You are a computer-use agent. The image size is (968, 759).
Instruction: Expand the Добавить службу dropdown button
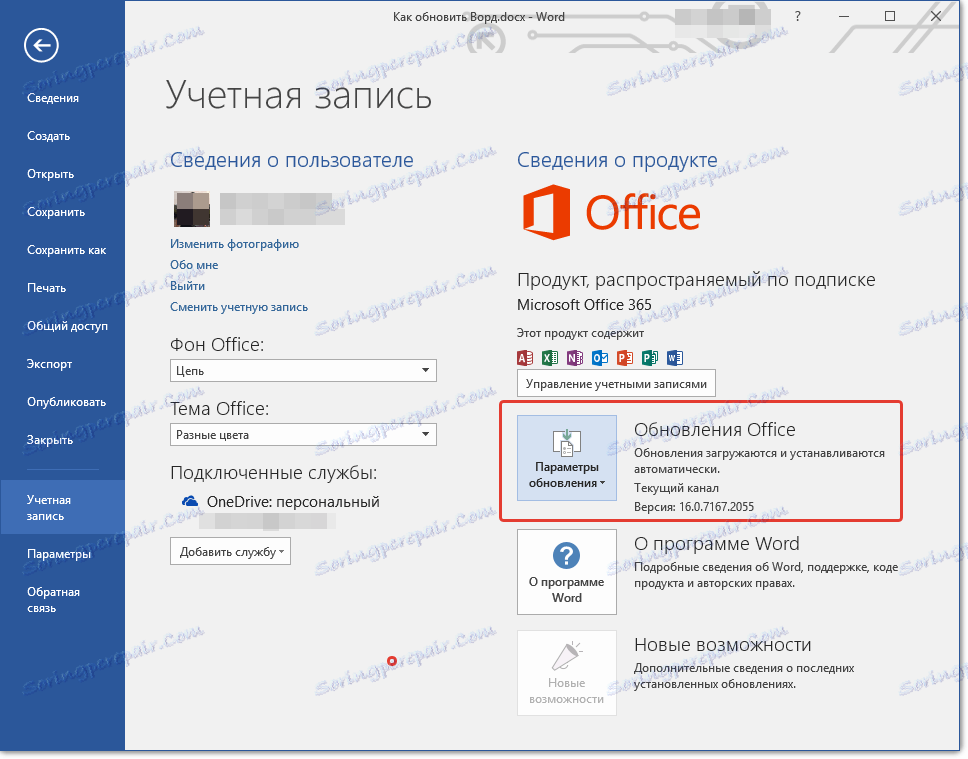click(230, 551)
